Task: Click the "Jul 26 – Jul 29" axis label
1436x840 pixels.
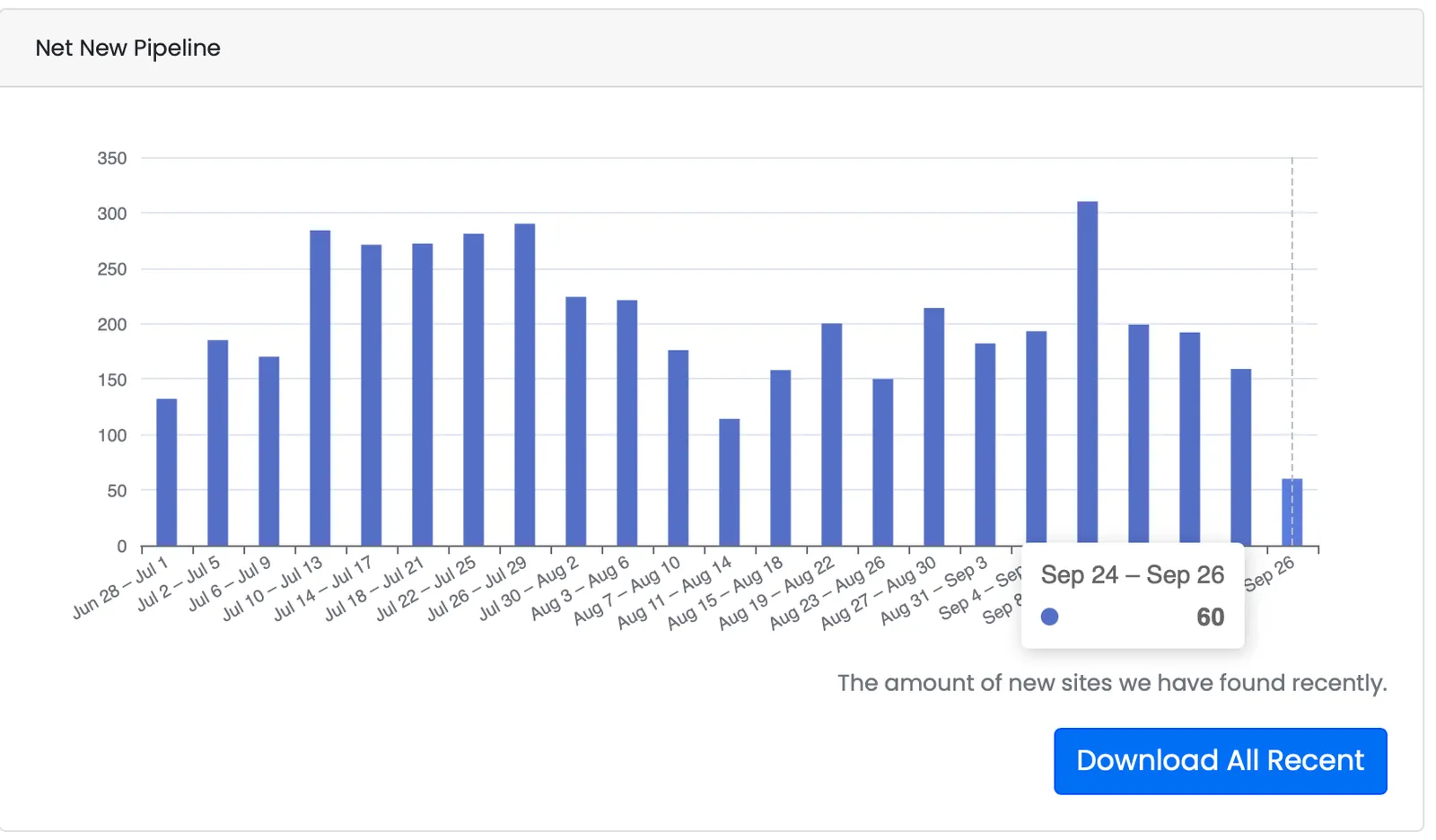Action: point(477,588)
